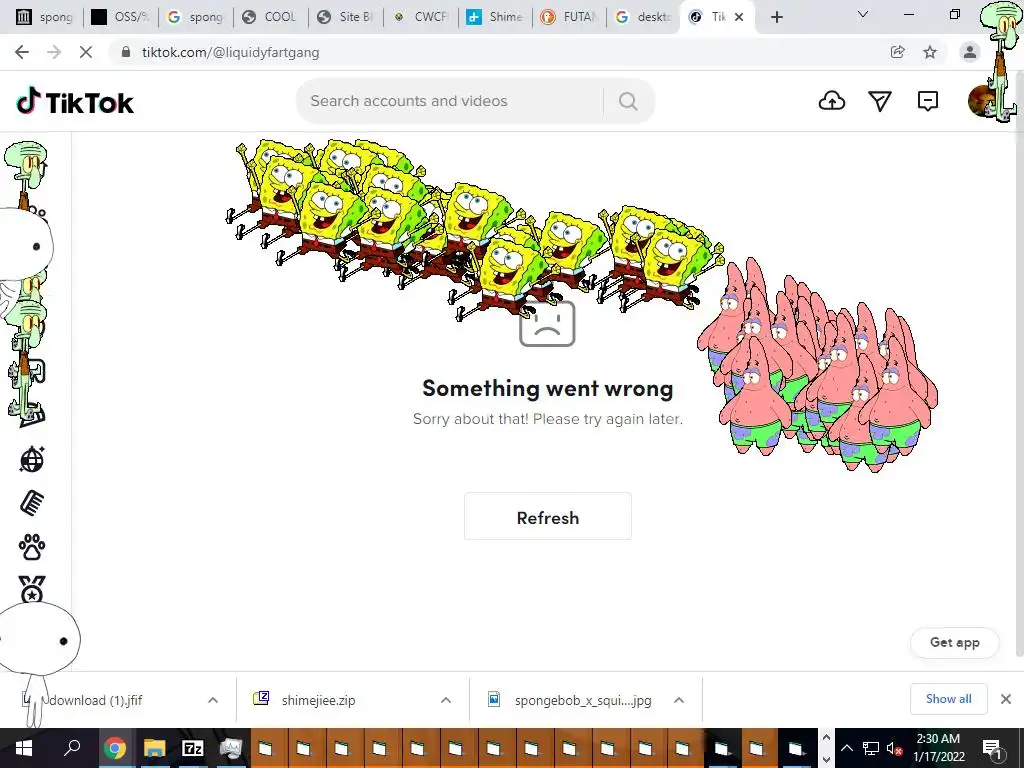Open downloaded download (1).jfif file

pos(95,700)
